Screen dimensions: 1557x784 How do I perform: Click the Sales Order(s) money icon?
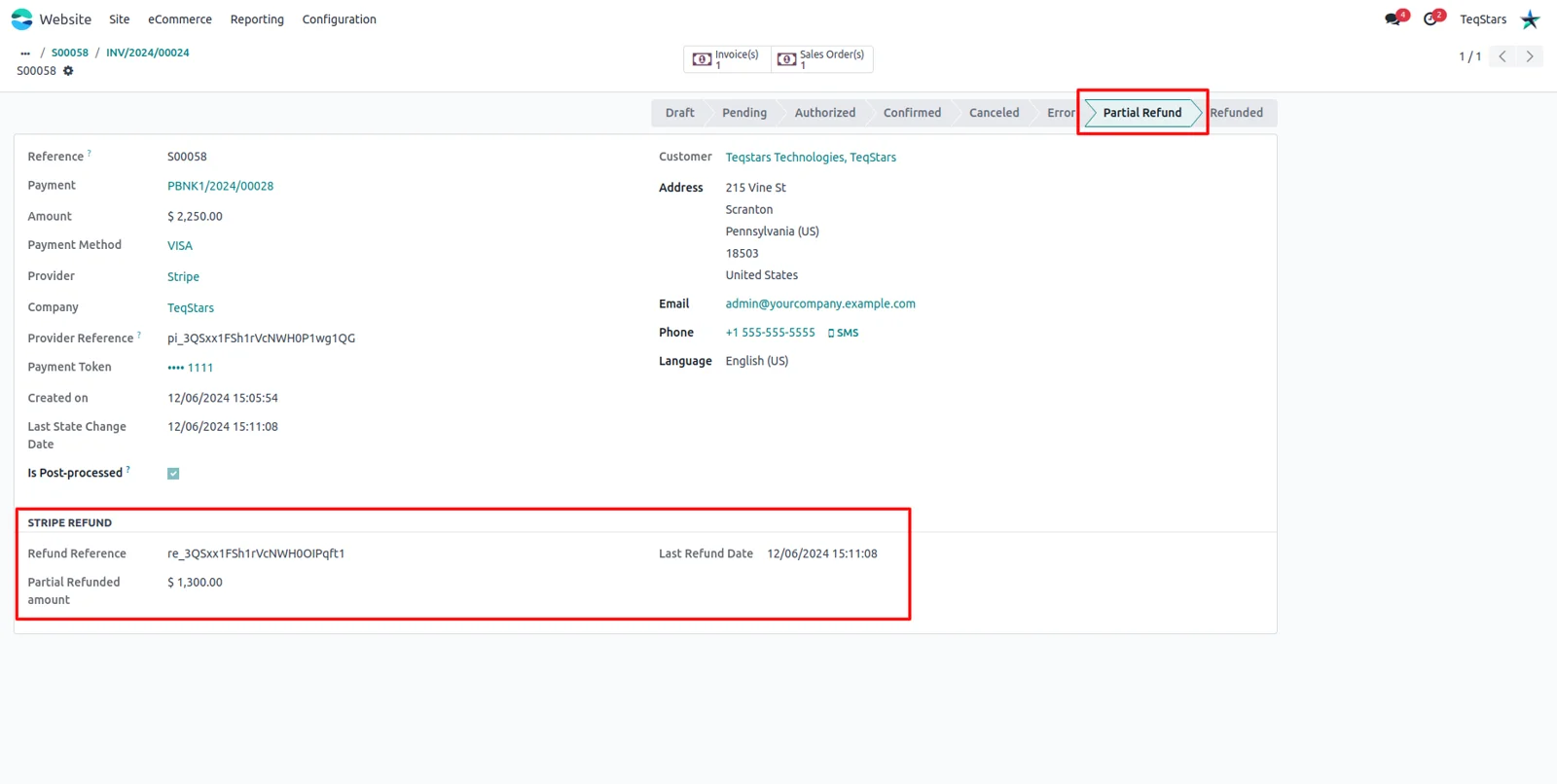tap(786, 59)
